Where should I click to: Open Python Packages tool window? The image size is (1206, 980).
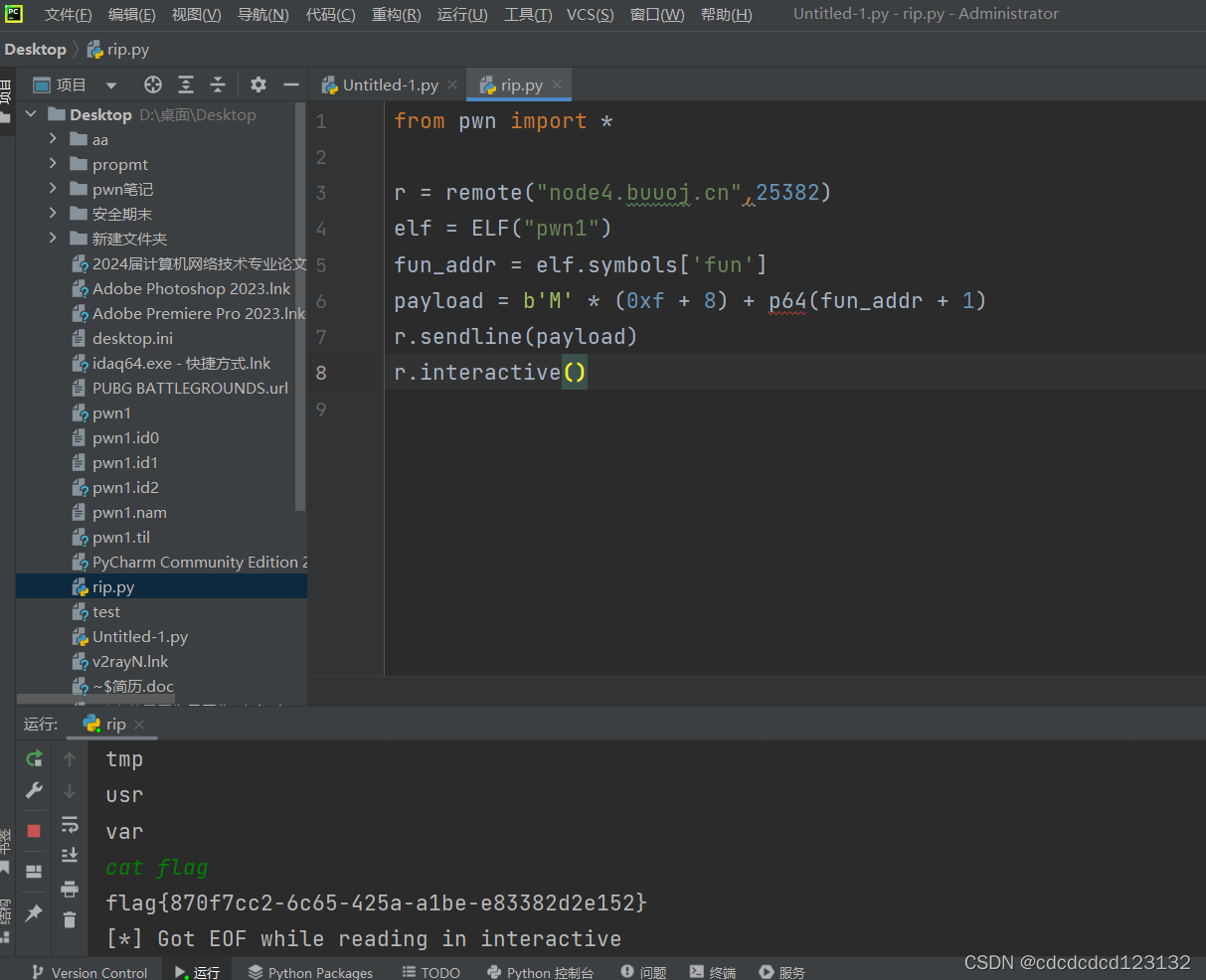[x=310, y=972]
